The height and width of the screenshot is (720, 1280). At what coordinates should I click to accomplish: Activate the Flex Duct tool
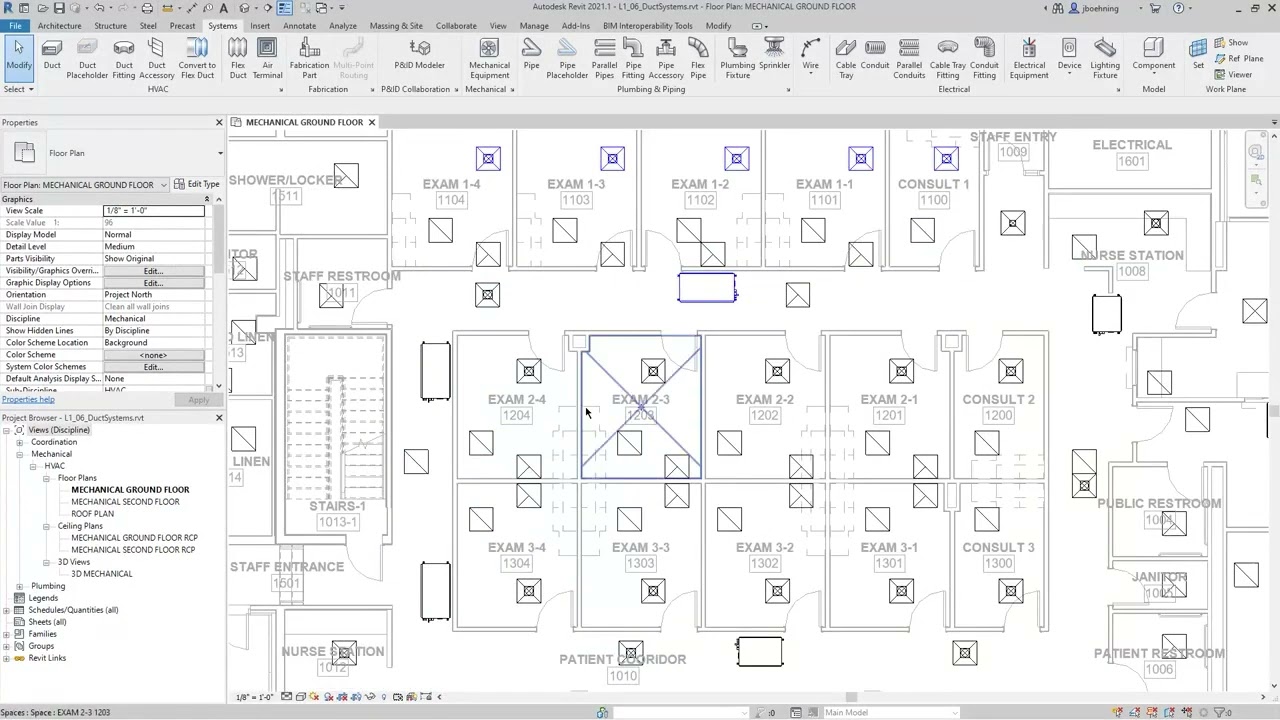pos(238,57)
